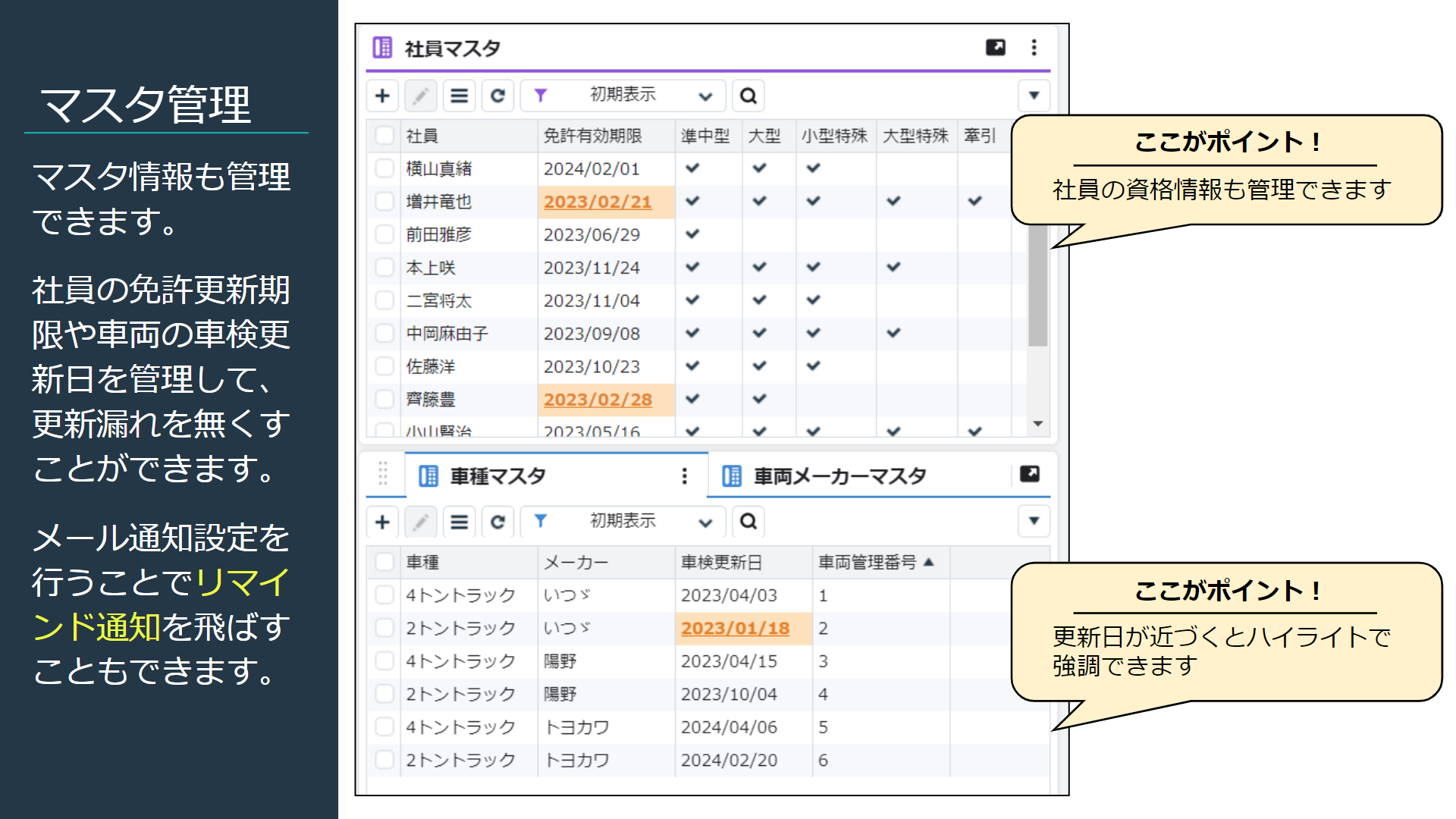
Task: Add a new record in 社員マスタ
Action: pos(383,96)
